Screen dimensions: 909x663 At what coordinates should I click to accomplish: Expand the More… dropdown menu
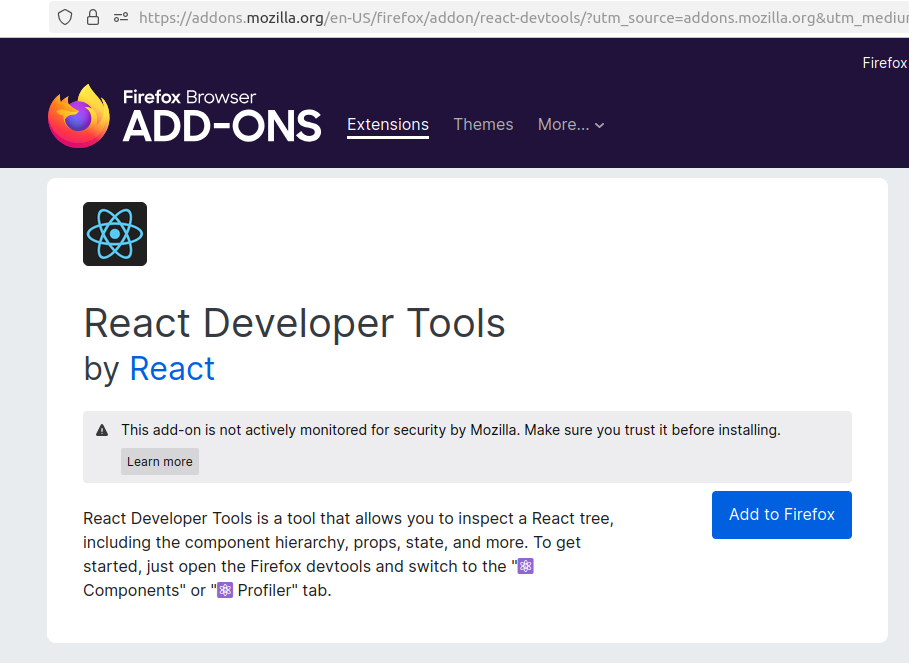(571, 125)
